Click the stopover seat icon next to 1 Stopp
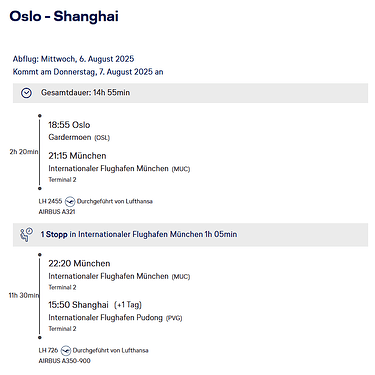This screenshot has height=375, width=375. tap(26, 234)
